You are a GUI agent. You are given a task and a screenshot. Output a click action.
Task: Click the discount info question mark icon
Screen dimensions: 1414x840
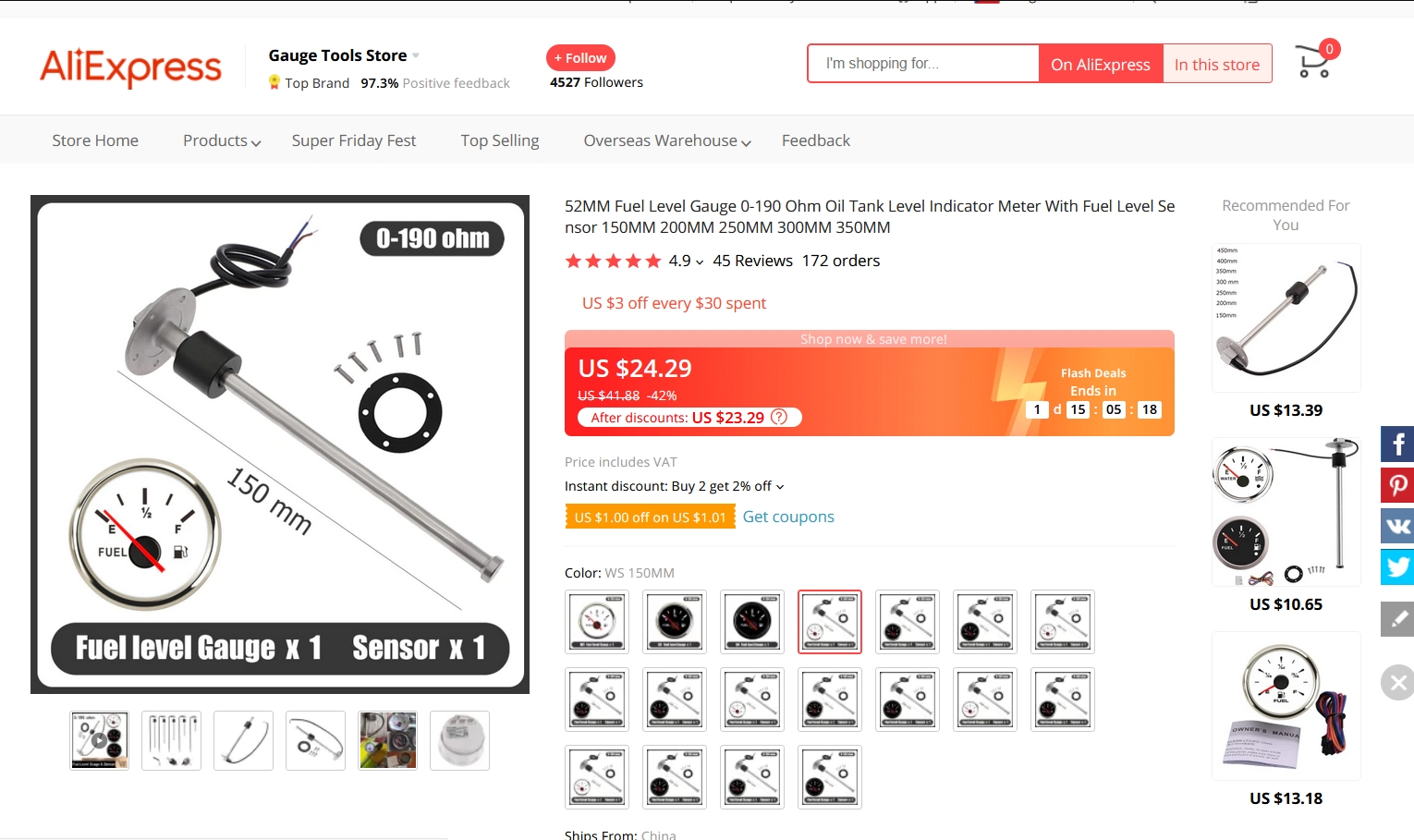point(779,417)
